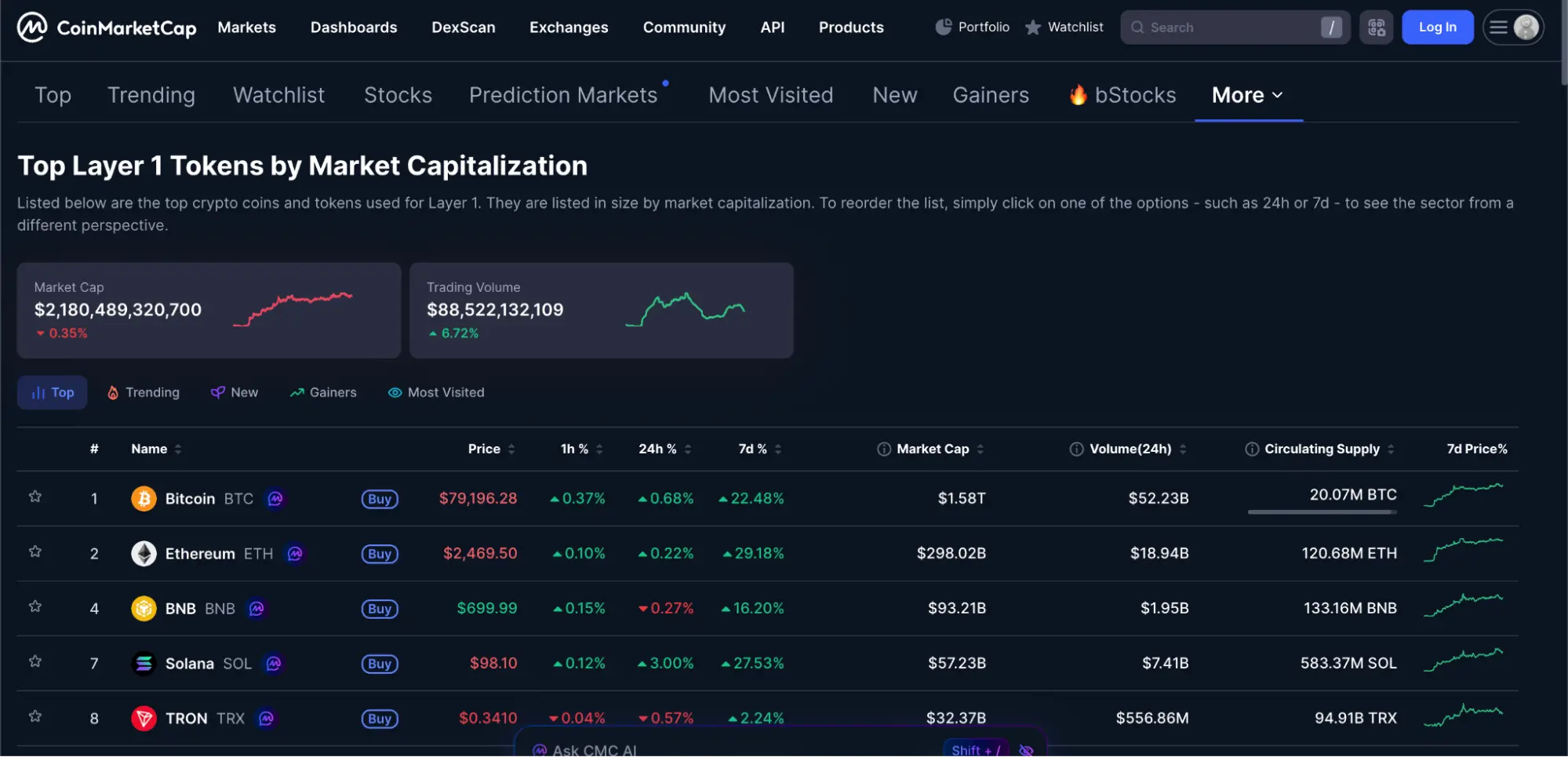This screenshot has height=757, width=1568.
Task: Toggle the TRON watchlist star
Action: point(35,716)
